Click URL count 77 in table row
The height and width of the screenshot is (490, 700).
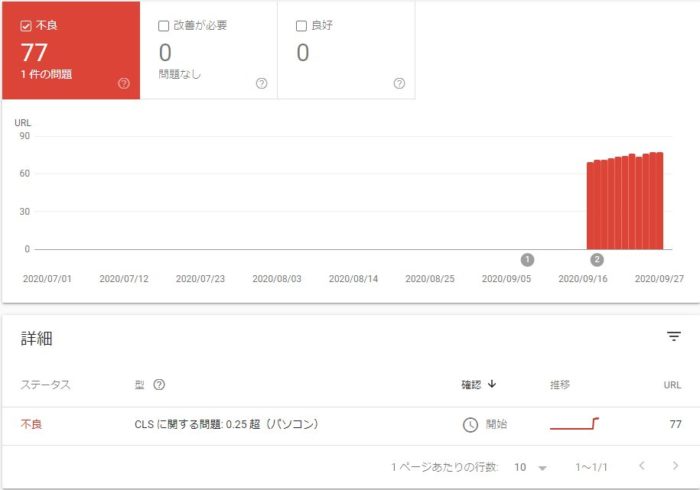pos(675,424)
